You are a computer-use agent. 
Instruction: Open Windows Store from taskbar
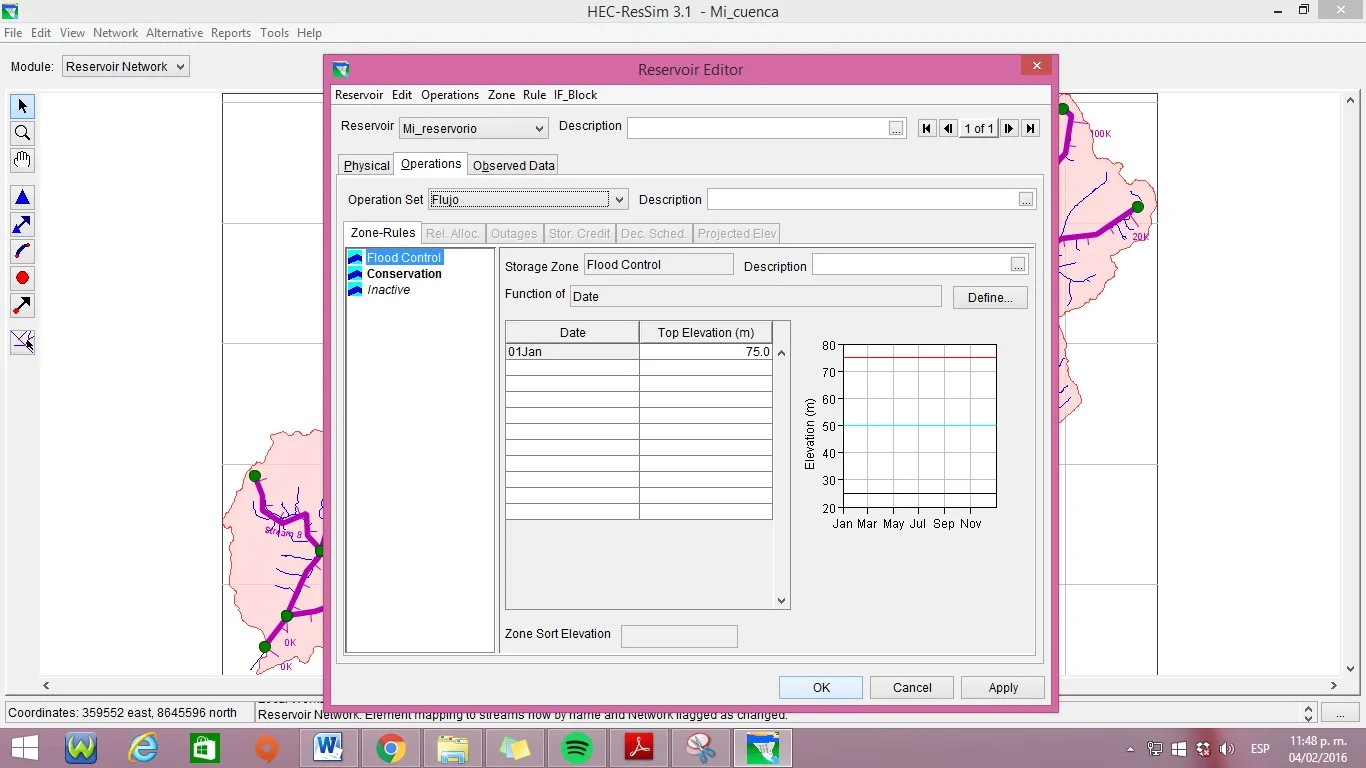point(204,748)
